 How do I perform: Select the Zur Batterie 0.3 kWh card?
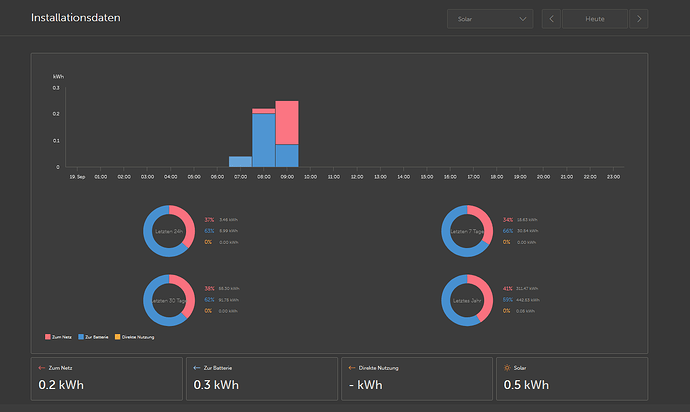pyautogui.click(x=262, y=379)
